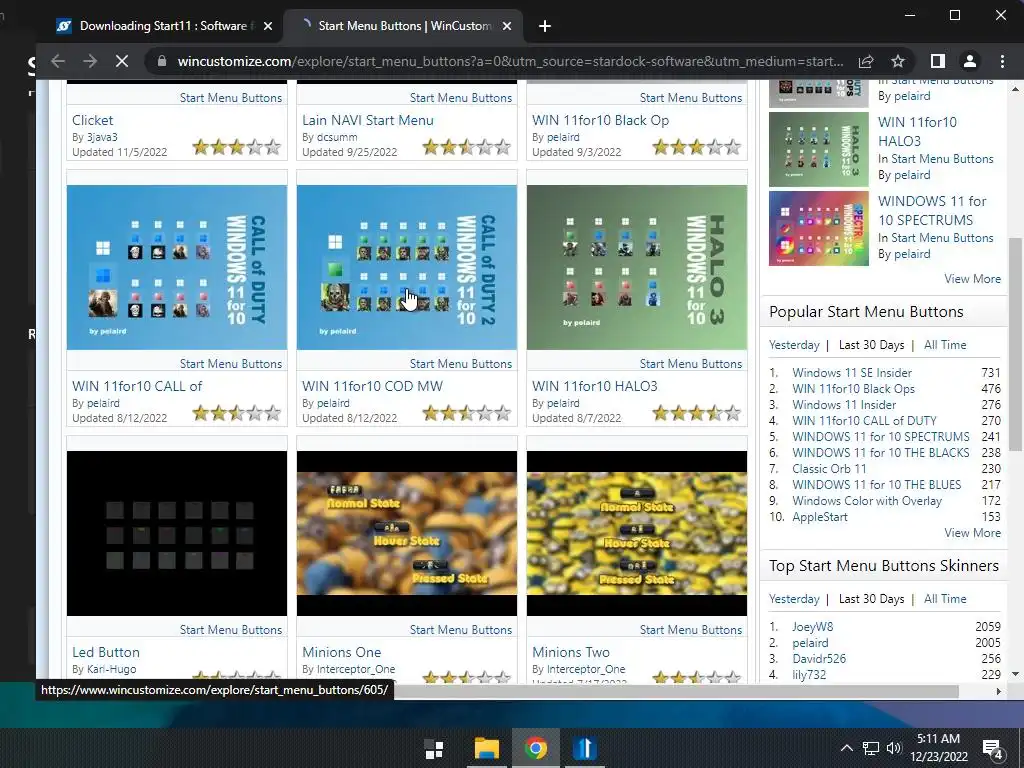This screenshot has width=1024, height=768.
Task: Open Windows 11 SE Insider popular link
Action: 852,373
